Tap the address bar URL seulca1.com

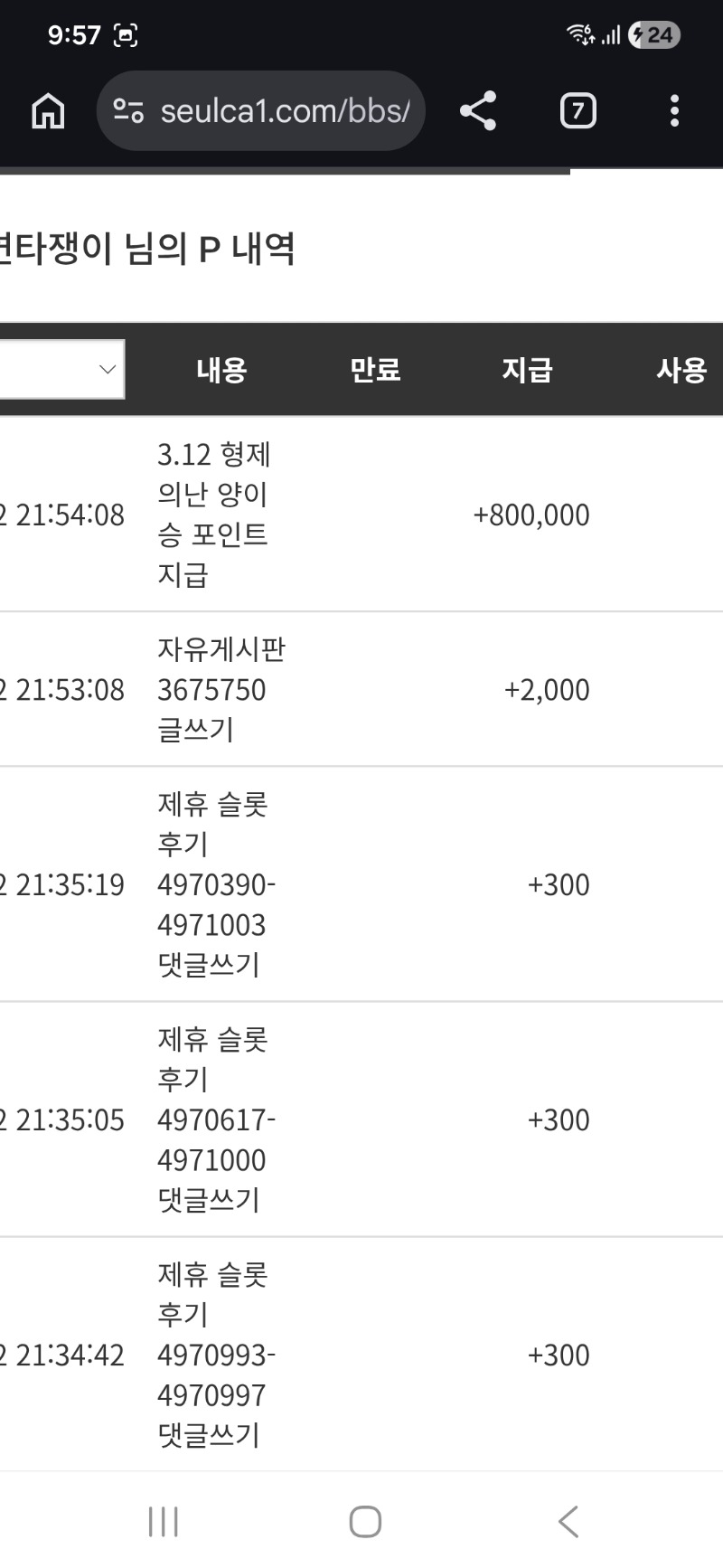point(284,111)
